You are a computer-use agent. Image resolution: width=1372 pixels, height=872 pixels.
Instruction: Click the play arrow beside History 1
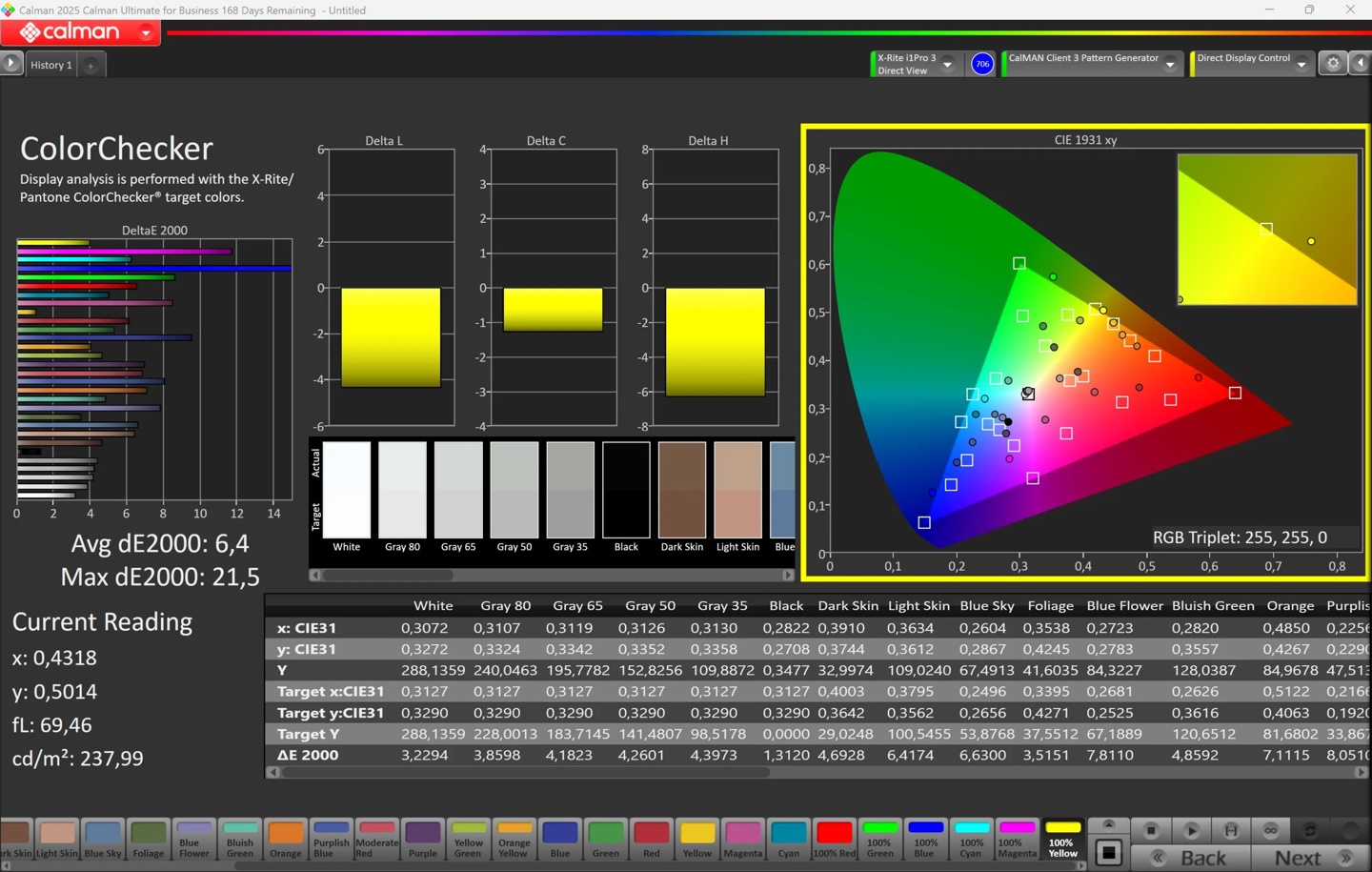[x=11, y=64]
